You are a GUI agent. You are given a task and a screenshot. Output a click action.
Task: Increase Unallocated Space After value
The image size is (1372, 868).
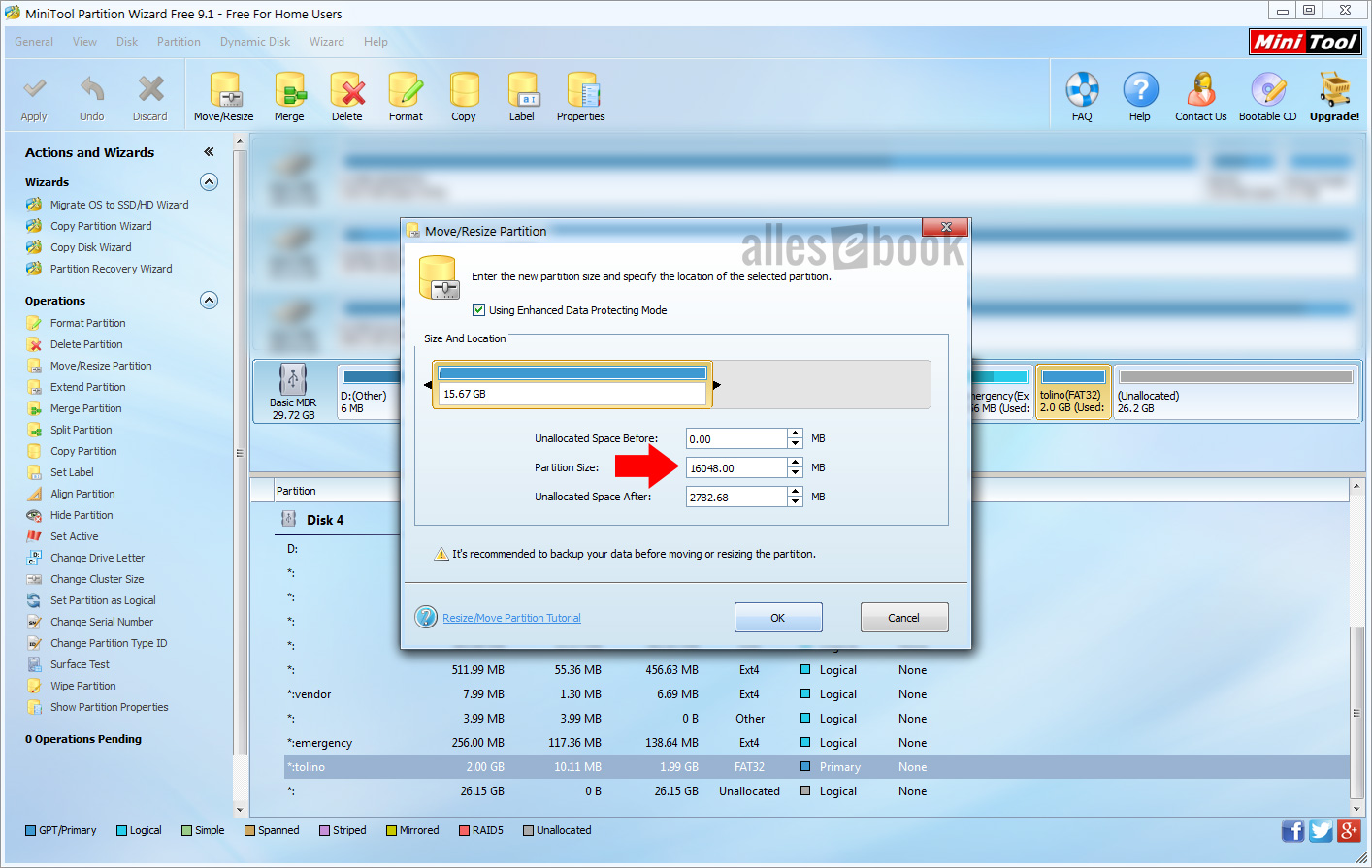coord(796,492)
